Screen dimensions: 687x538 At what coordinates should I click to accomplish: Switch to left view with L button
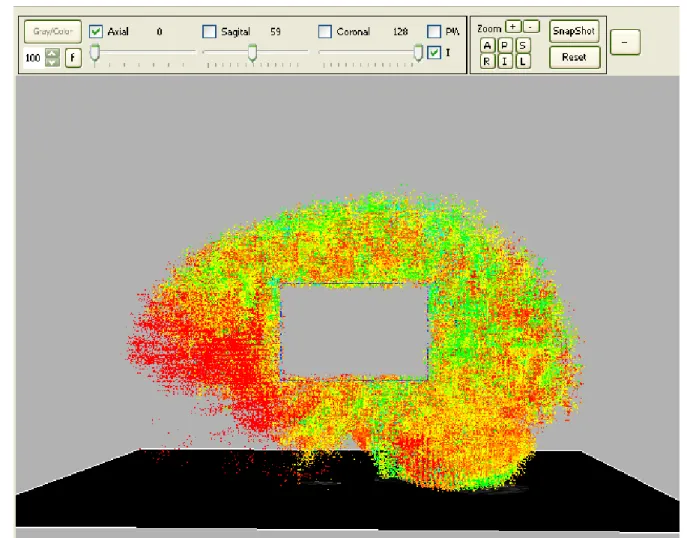click(522, 61)
